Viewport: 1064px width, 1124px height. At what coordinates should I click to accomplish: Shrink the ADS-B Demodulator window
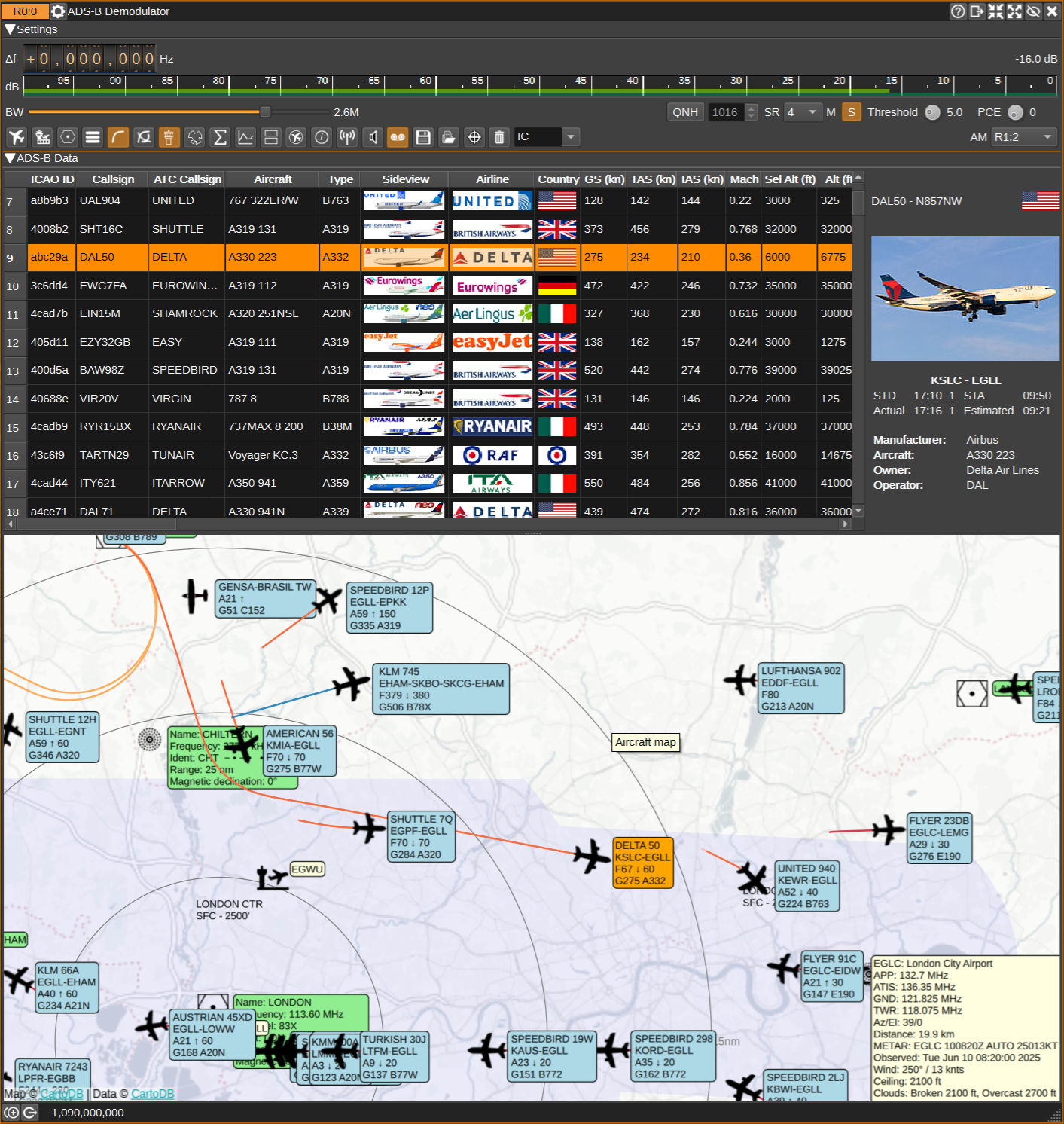[x=995, y=11]
